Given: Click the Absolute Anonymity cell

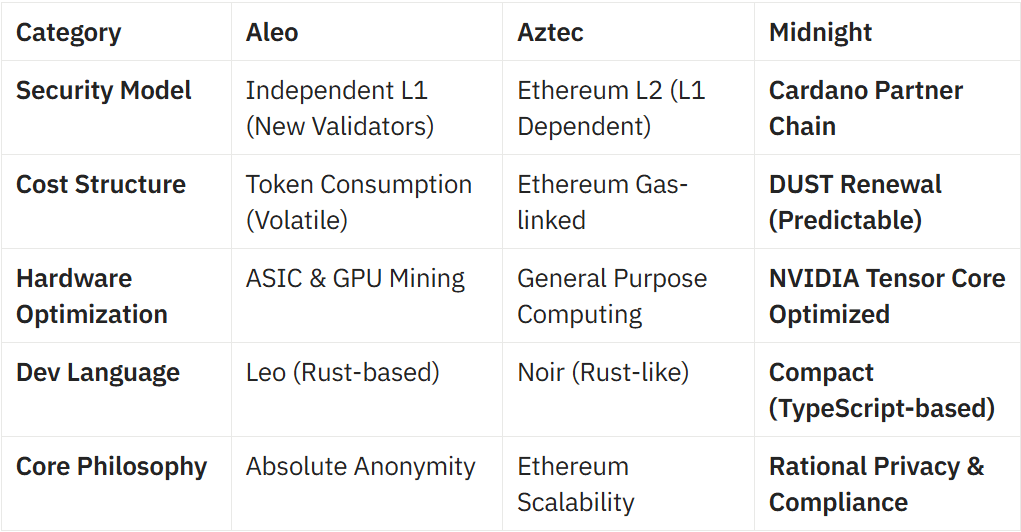Looking at the screenshot, I should point(361,466).
